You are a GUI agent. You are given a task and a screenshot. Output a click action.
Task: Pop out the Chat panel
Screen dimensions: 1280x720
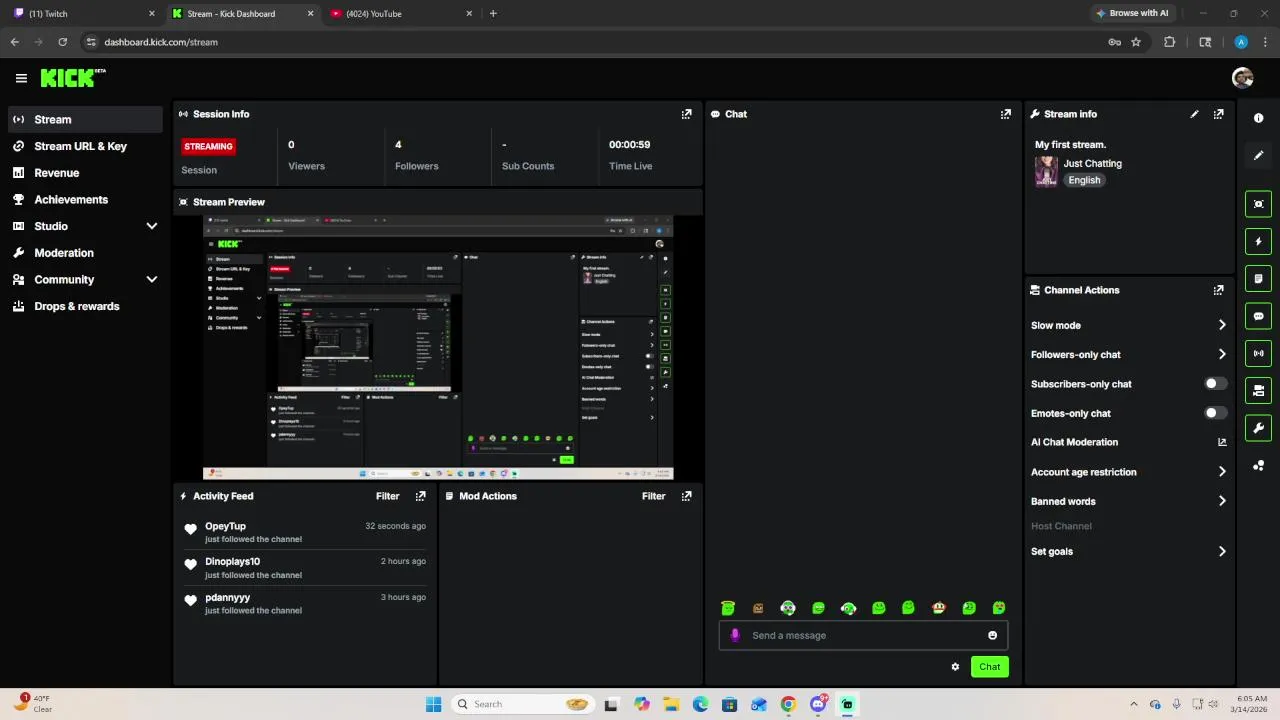point(1006,114)
